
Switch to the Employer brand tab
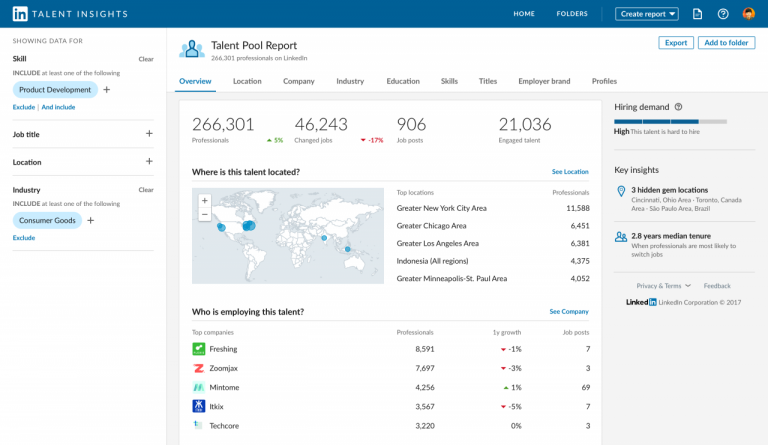click(x=544, y=81)
